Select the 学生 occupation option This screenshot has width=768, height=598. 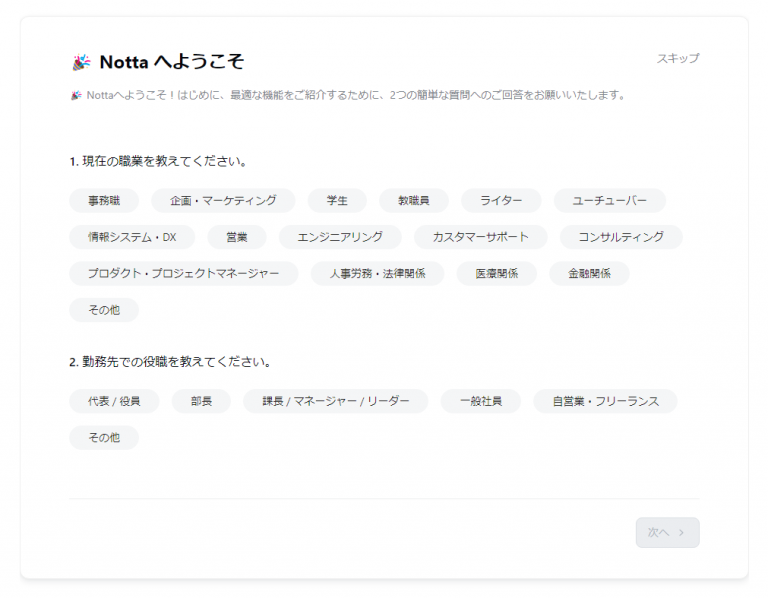coord(337,201)
